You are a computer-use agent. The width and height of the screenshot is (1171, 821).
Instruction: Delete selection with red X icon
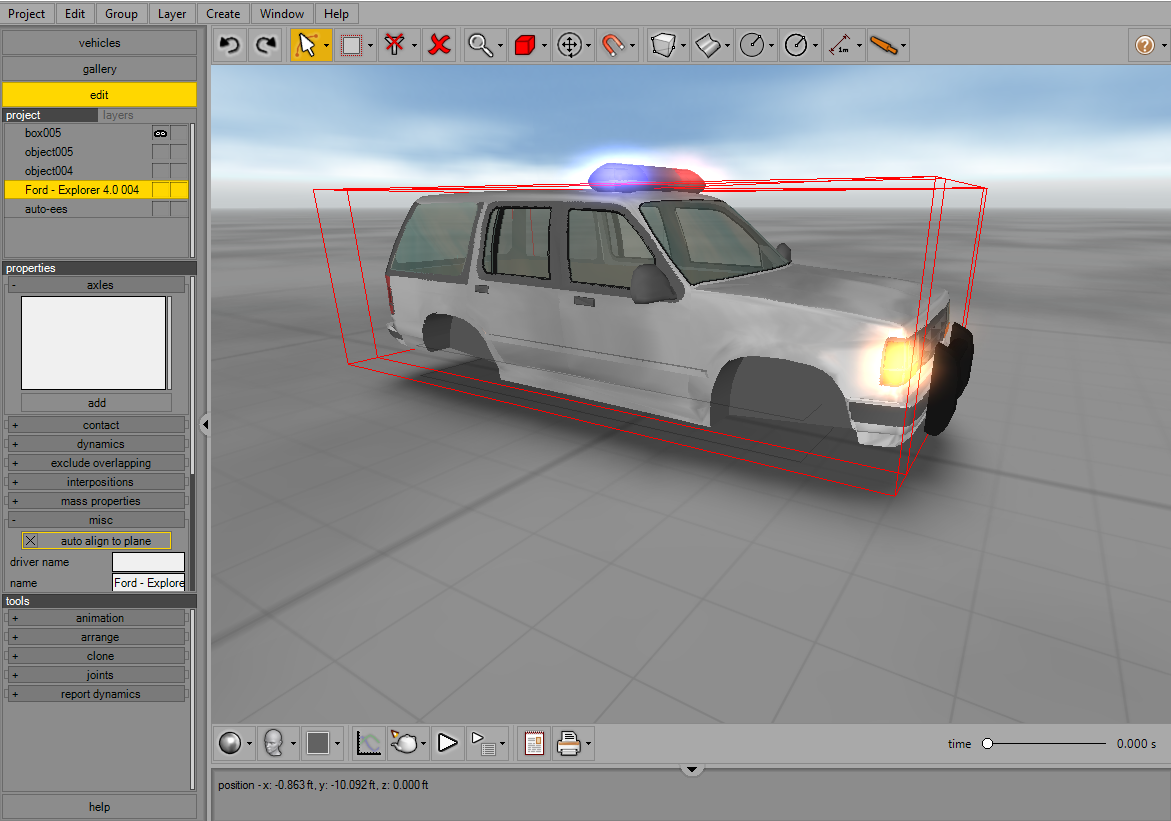[x=440, y=46]
